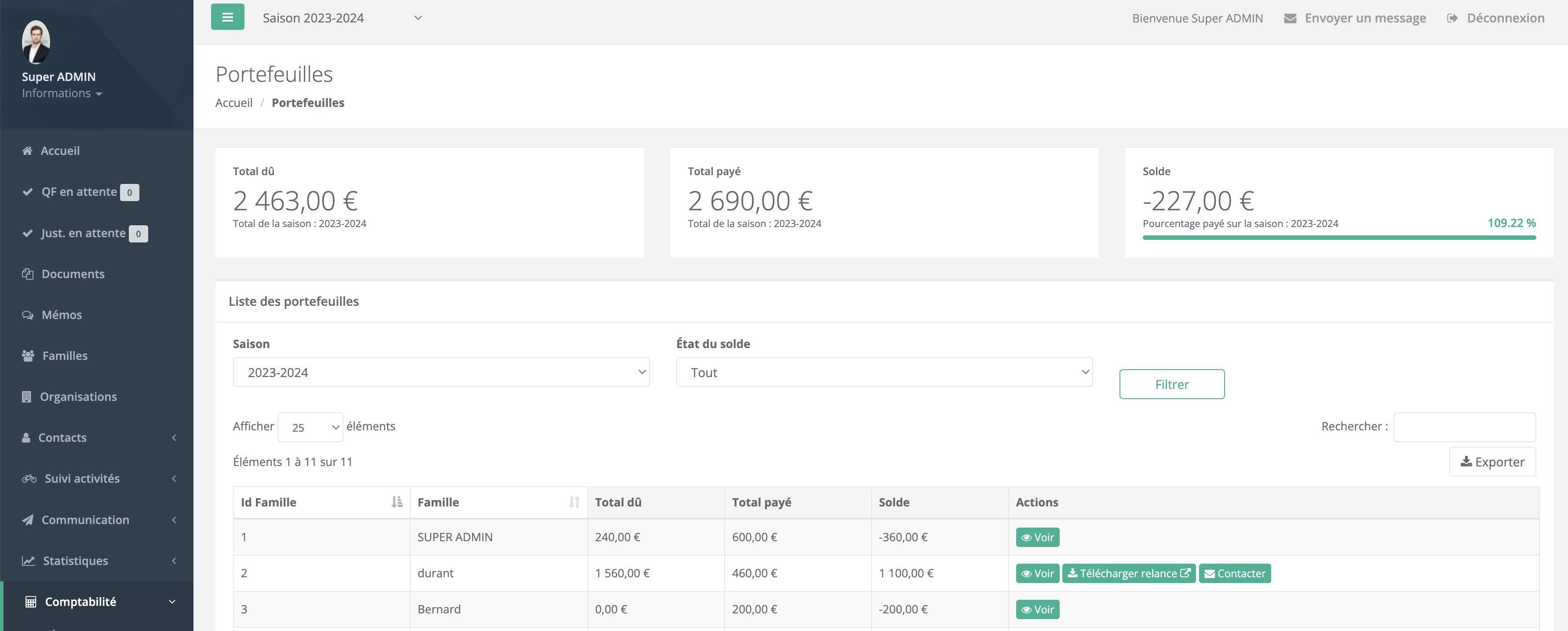Click the home icon next to Accueil
1568x631 pixels.
(27, 150)
